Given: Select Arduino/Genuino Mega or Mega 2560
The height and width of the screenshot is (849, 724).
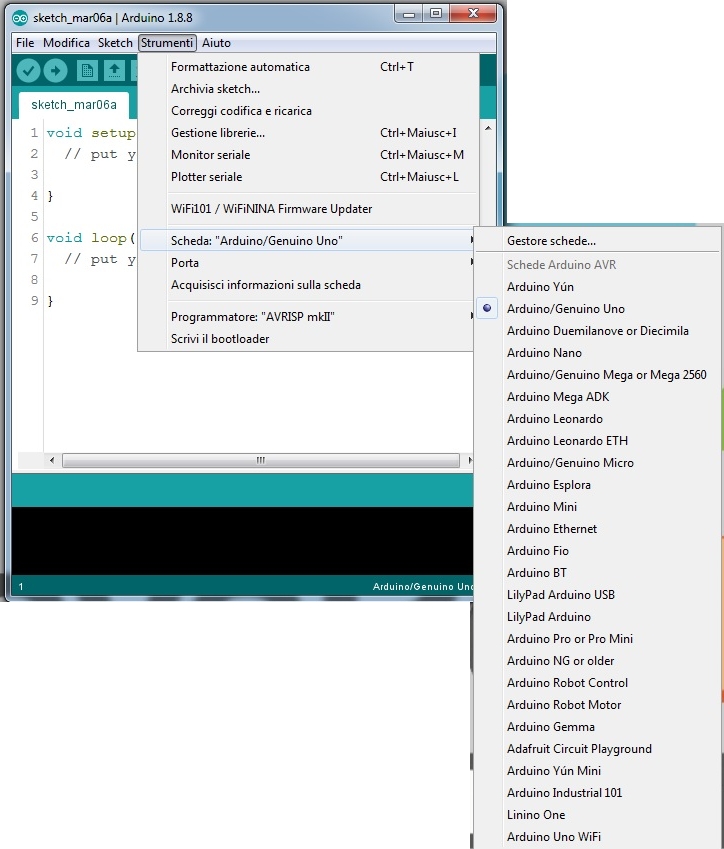Looking at the screenshot, I should click(598, 375).
